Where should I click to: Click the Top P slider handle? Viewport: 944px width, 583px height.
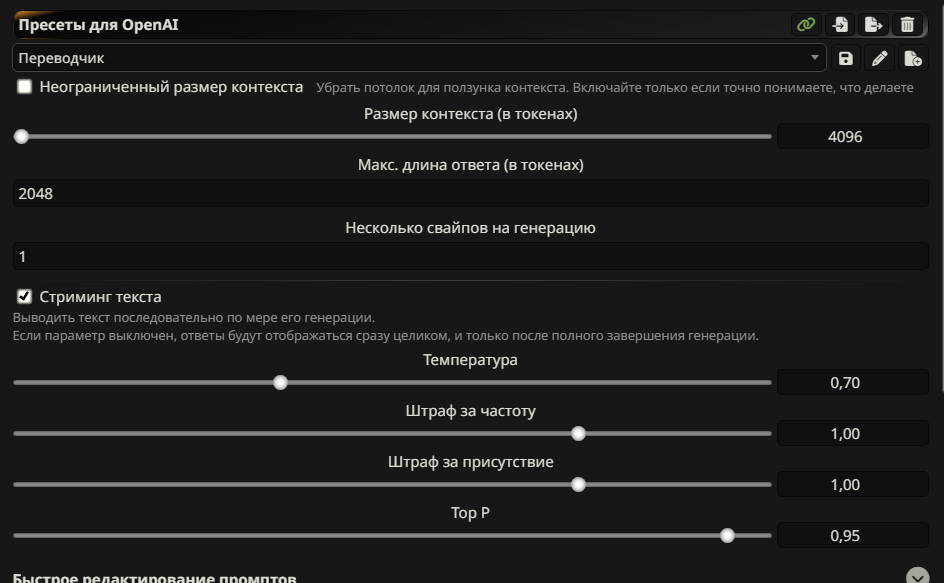point(727,535)
